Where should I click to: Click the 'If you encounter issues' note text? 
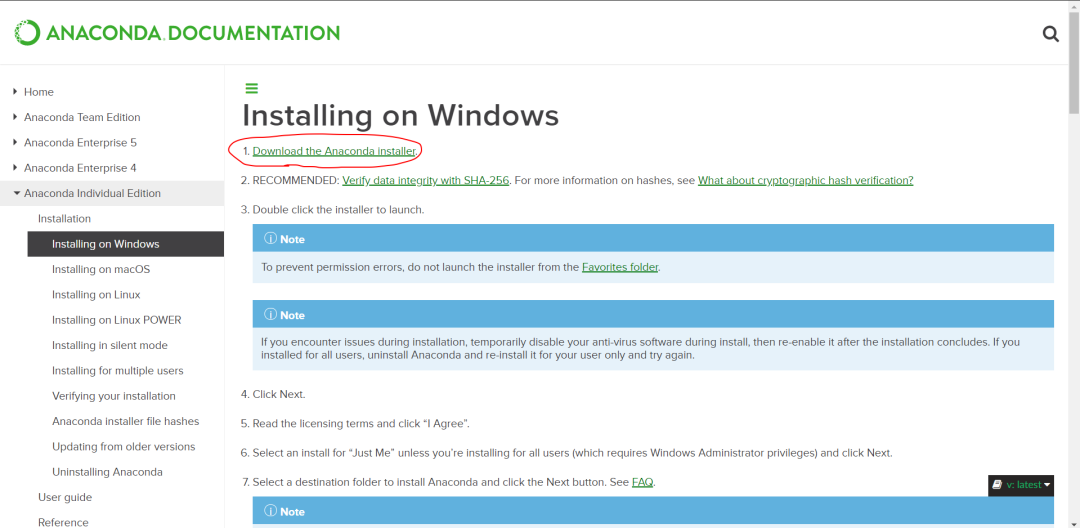pyautogui.click(x=641, y=348)
